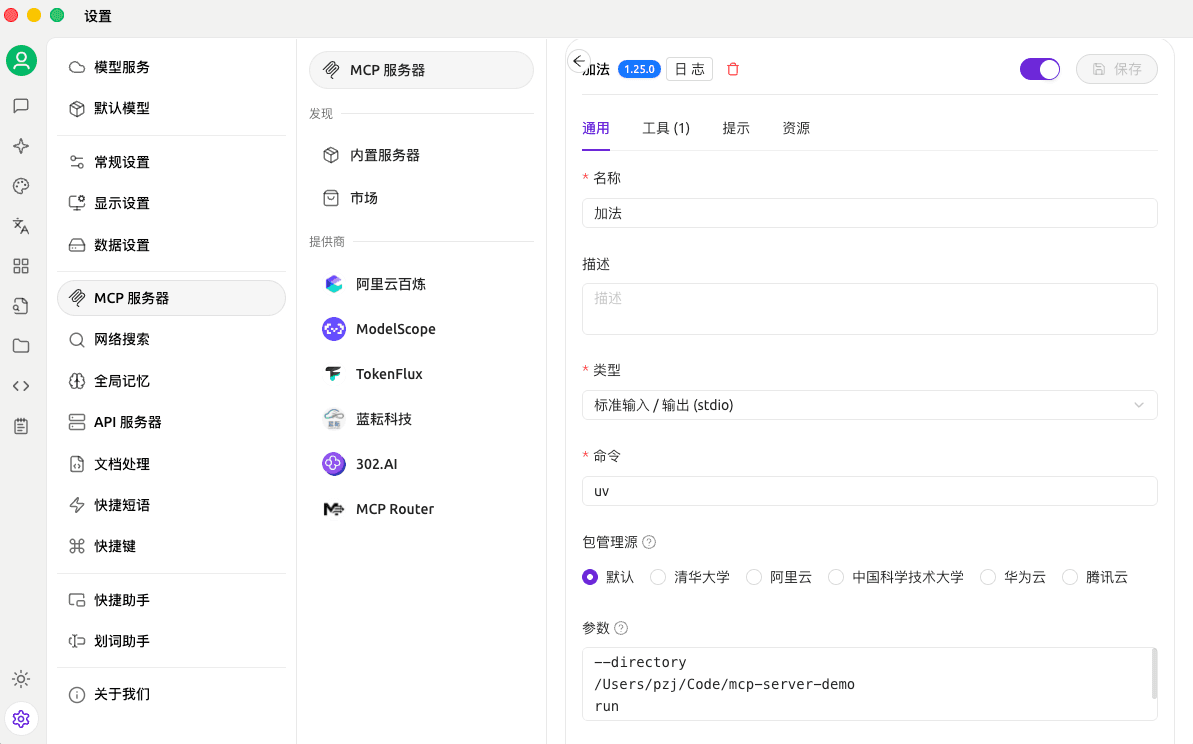Select the 阿里云 package source radio
This screenshot has height=744, width=1193.
(x=754, y=577)
